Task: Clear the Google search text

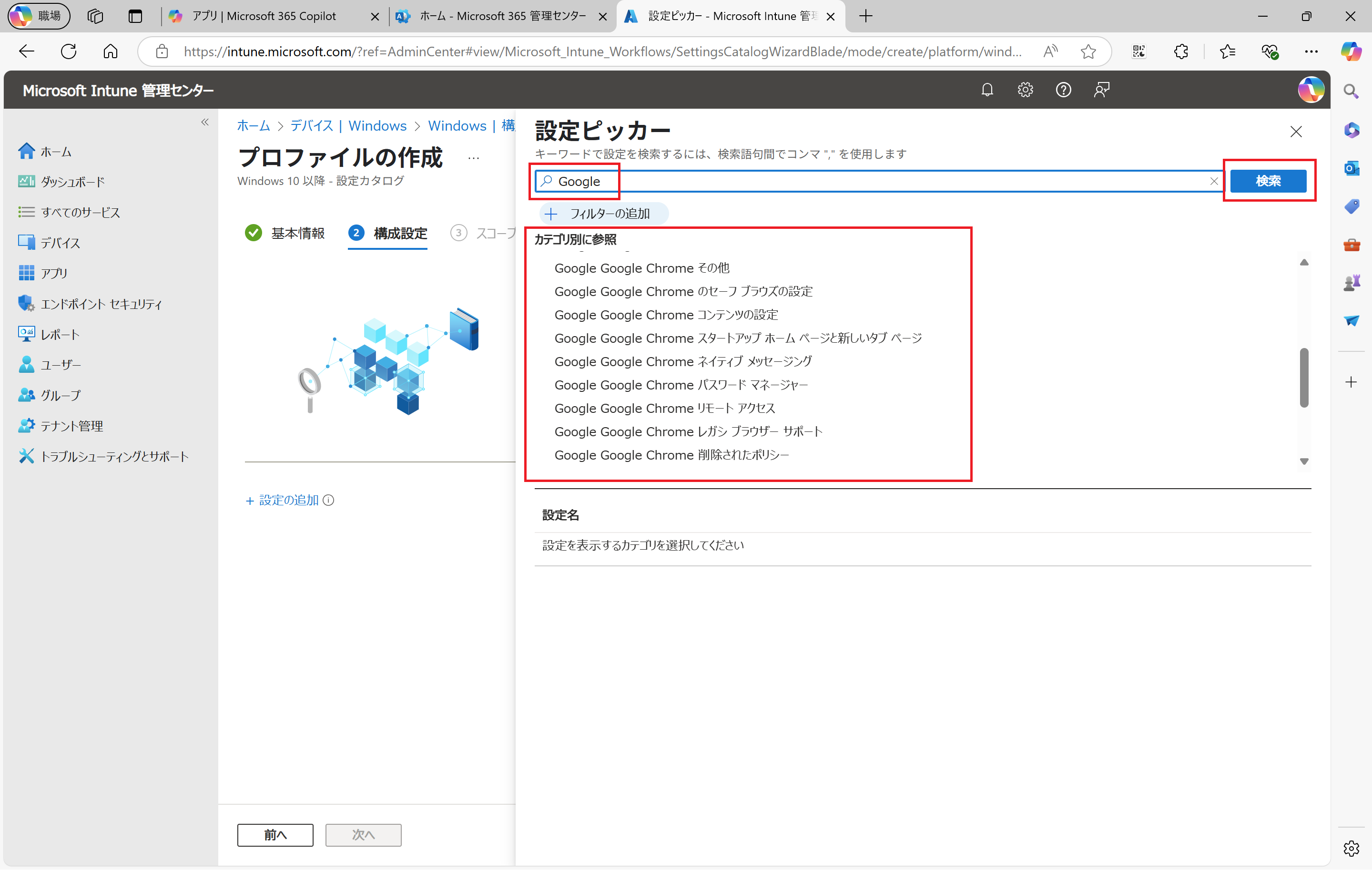Action: point(1214,181)
